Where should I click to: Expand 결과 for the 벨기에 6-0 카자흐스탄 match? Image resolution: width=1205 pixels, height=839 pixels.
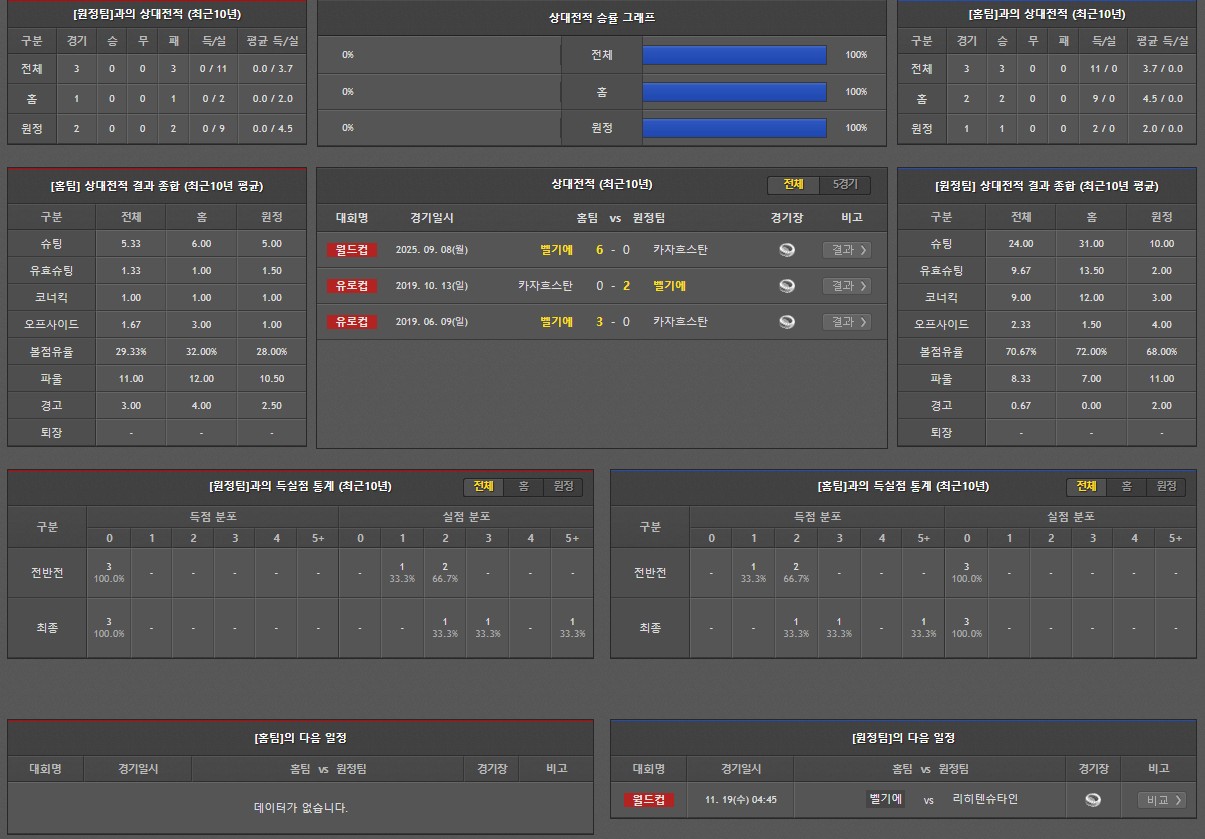[846, 250]
